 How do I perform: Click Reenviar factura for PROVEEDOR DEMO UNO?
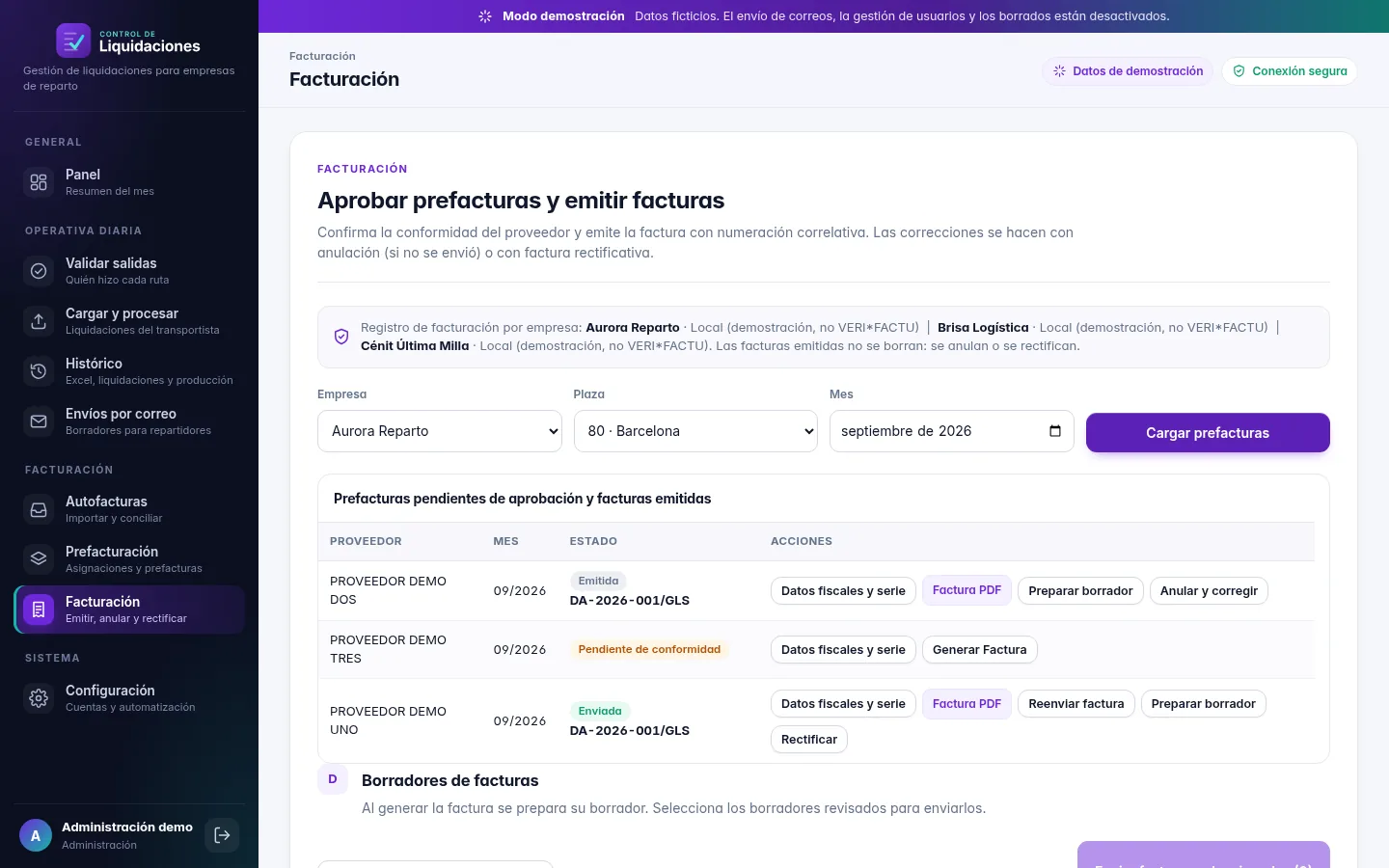[1076, 704]
